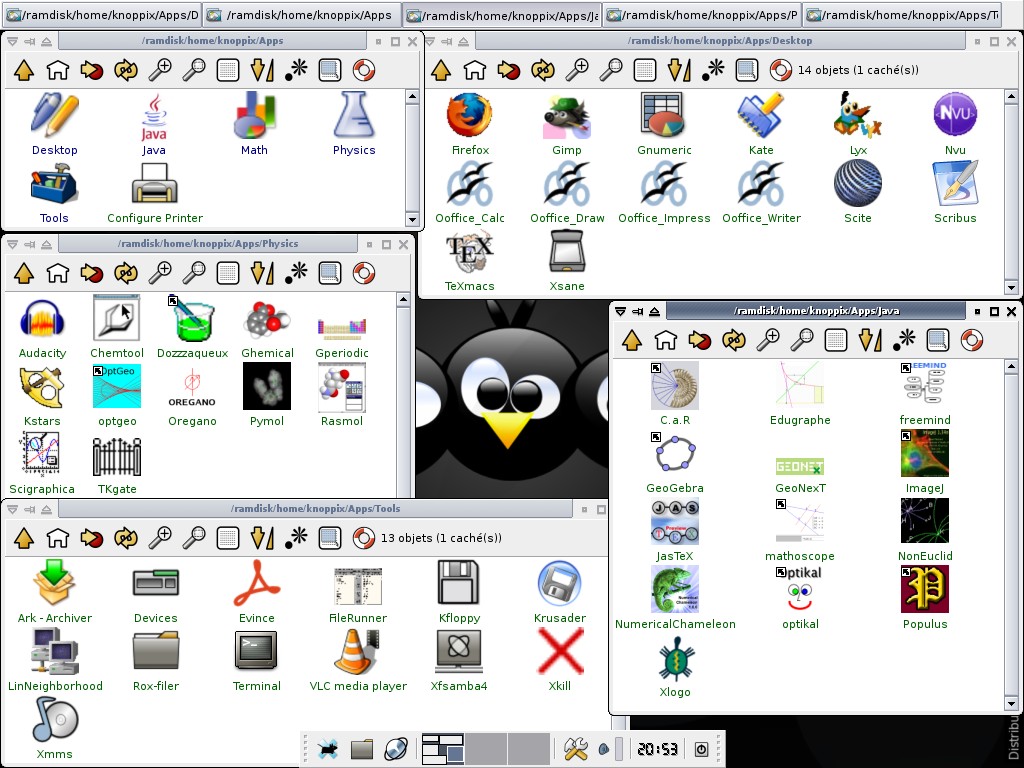Switch to /ramdisk/home/knoppix/Apps/Ja taskbar tab
The width and height of the screenshot is (1024, 768).
[502, 15]
